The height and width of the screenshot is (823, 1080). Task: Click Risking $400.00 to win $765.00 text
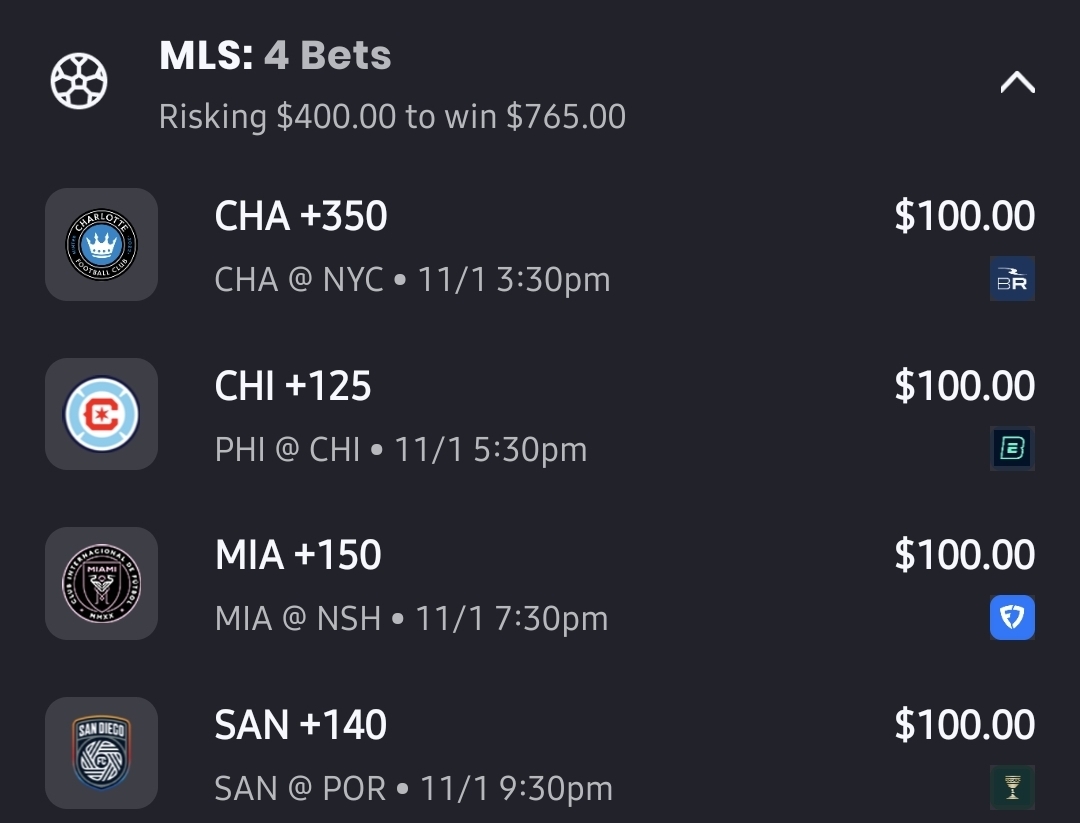pos(392,117)
